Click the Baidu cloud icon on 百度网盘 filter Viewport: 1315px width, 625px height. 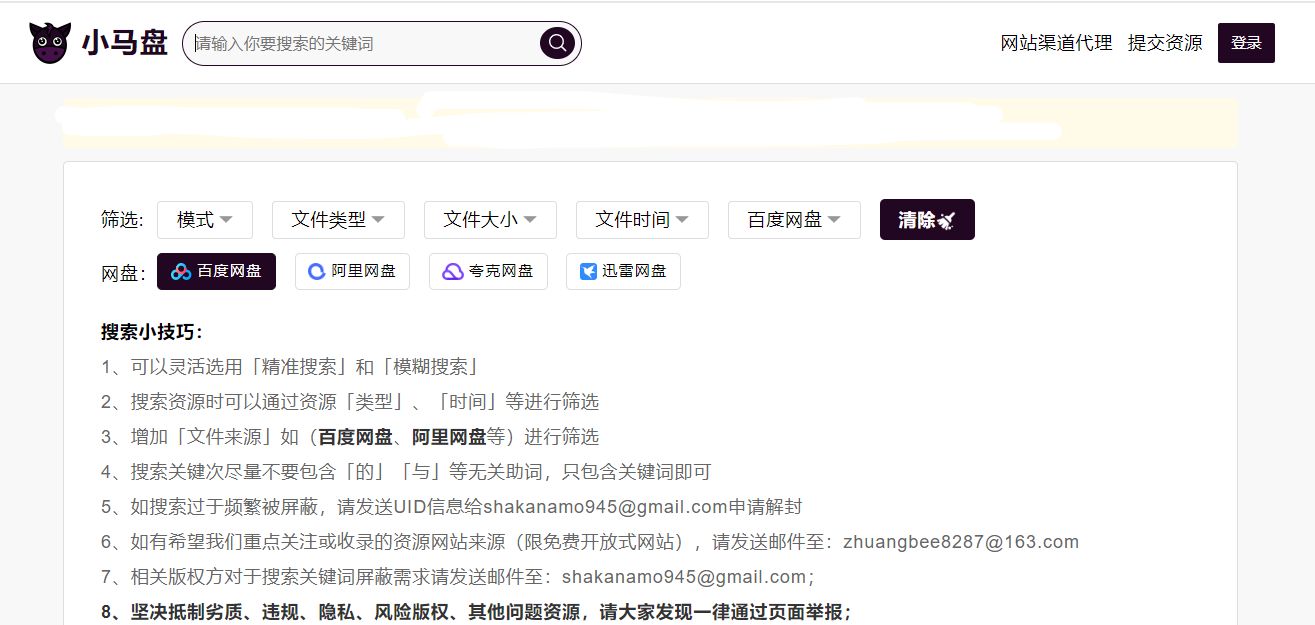click(x=180, y=271)
